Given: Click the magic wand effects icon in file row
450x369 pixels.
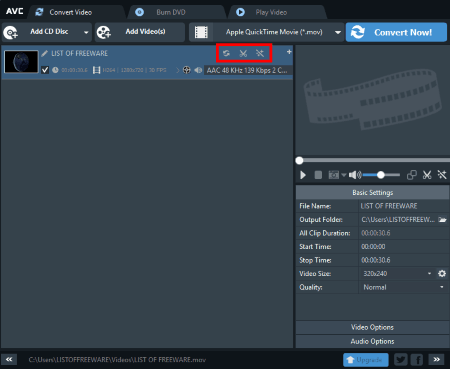Looking at the screenshot, I should 260,53.
